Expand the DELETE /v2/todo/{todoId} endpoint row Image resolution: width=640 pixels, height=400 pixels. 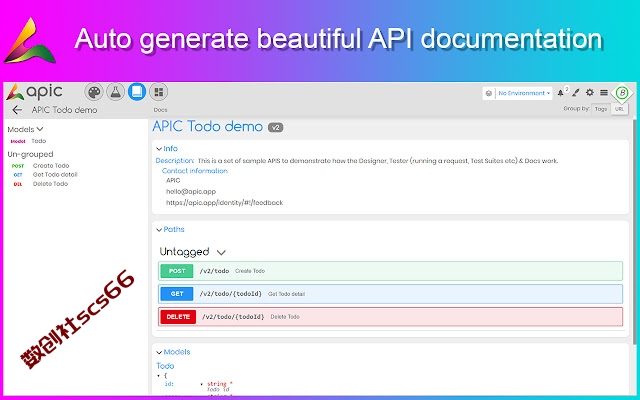(391, 317)
